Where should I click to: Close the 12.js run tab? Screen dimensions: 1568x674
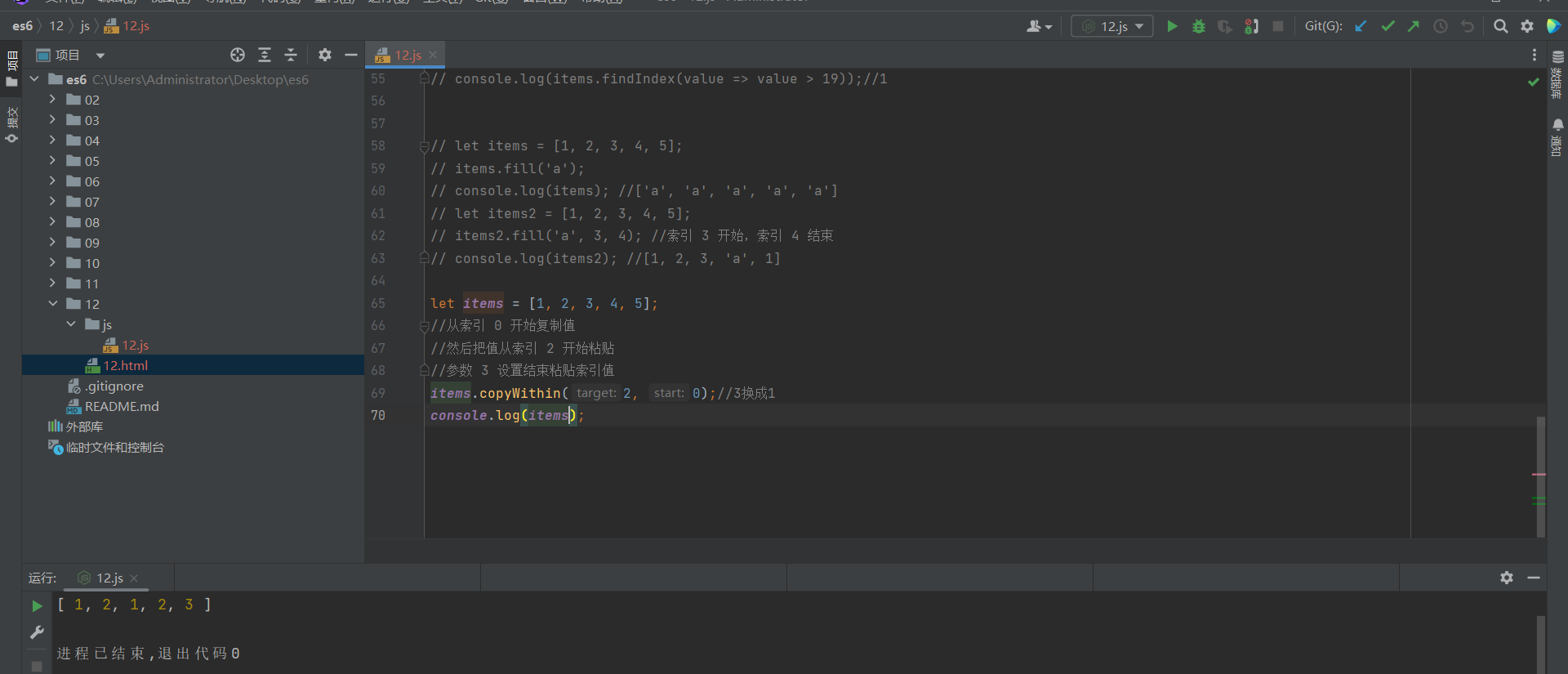pyautogui.click(x=134, y=578)
